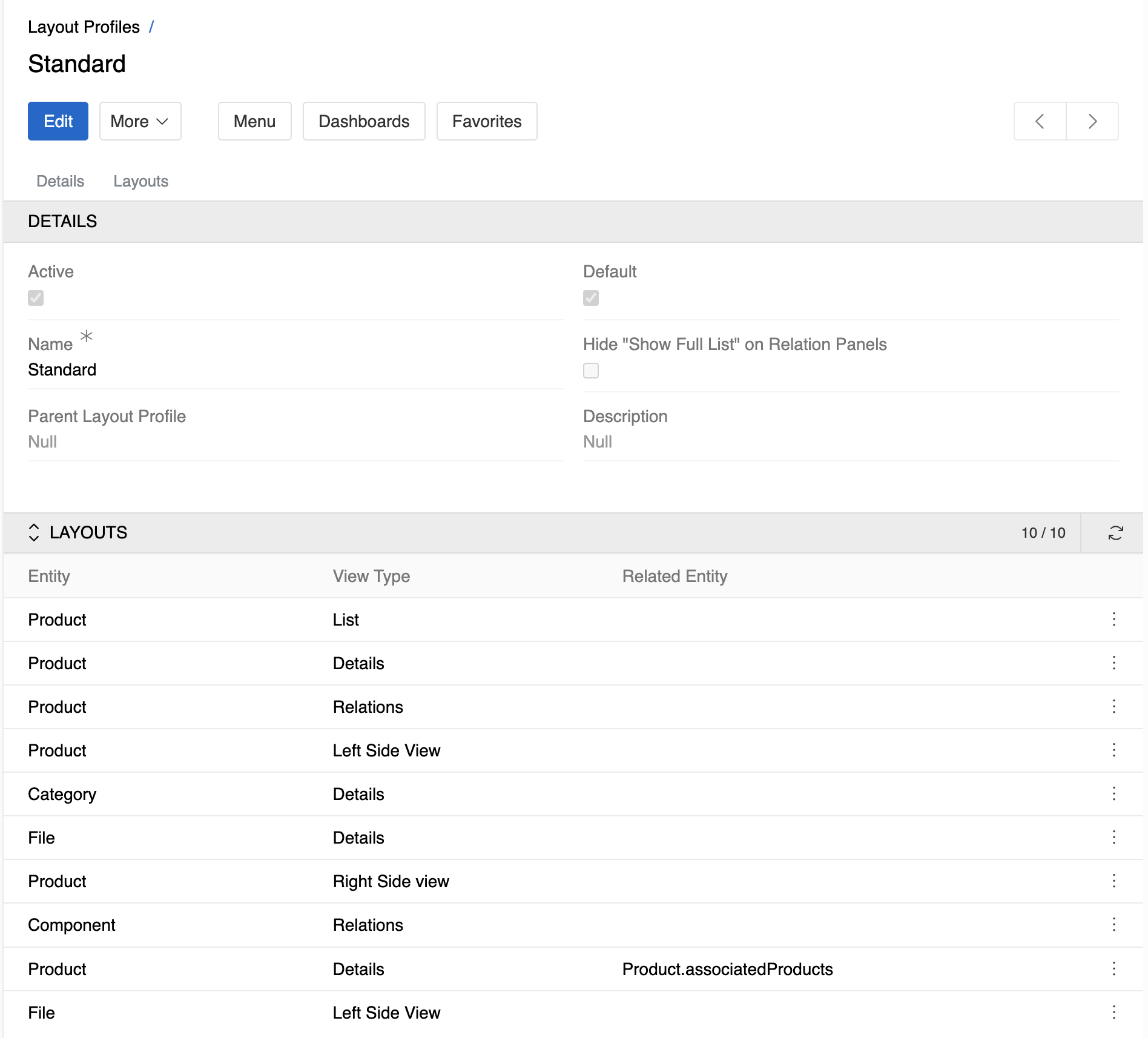Switch to the Layouts tab
This screenshot has height=1038, width=1148.
[140, 181]
